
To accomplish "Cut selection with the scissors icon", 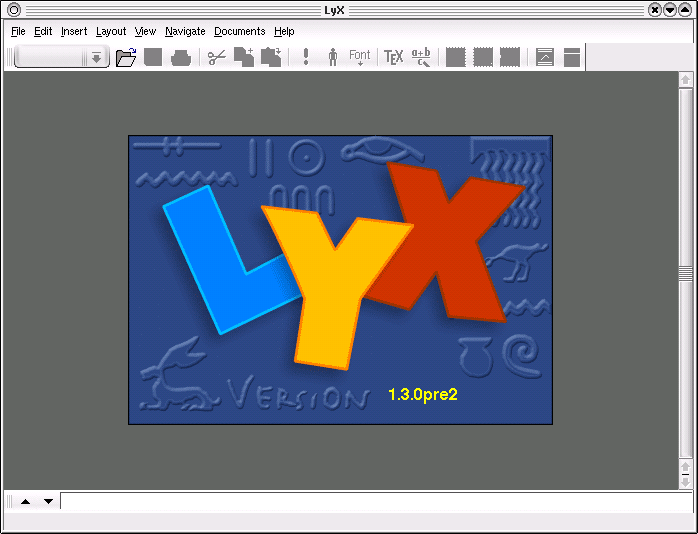I will [216, 57].
